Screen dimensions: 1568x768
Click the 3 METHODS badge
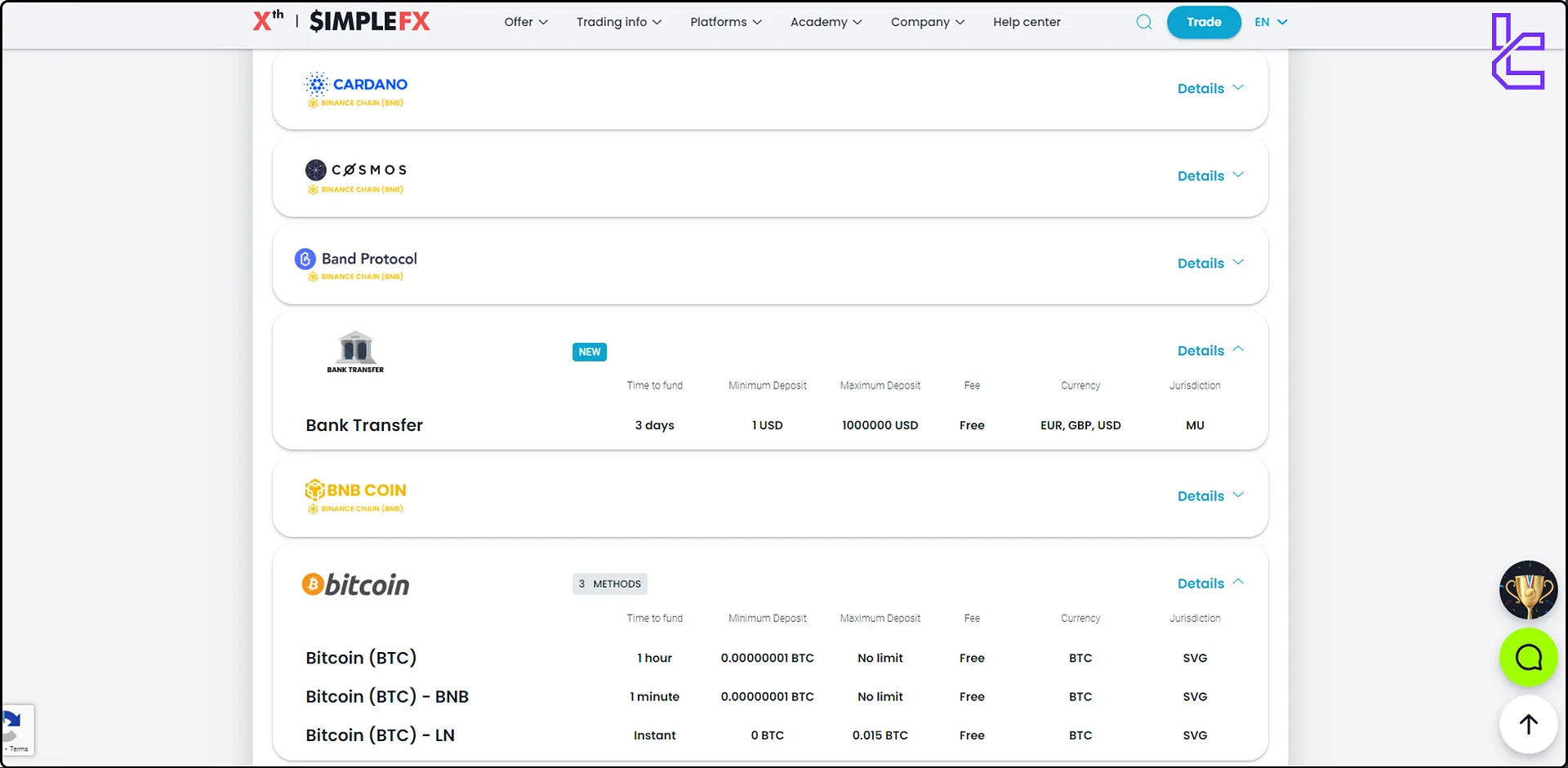point(610,584)
